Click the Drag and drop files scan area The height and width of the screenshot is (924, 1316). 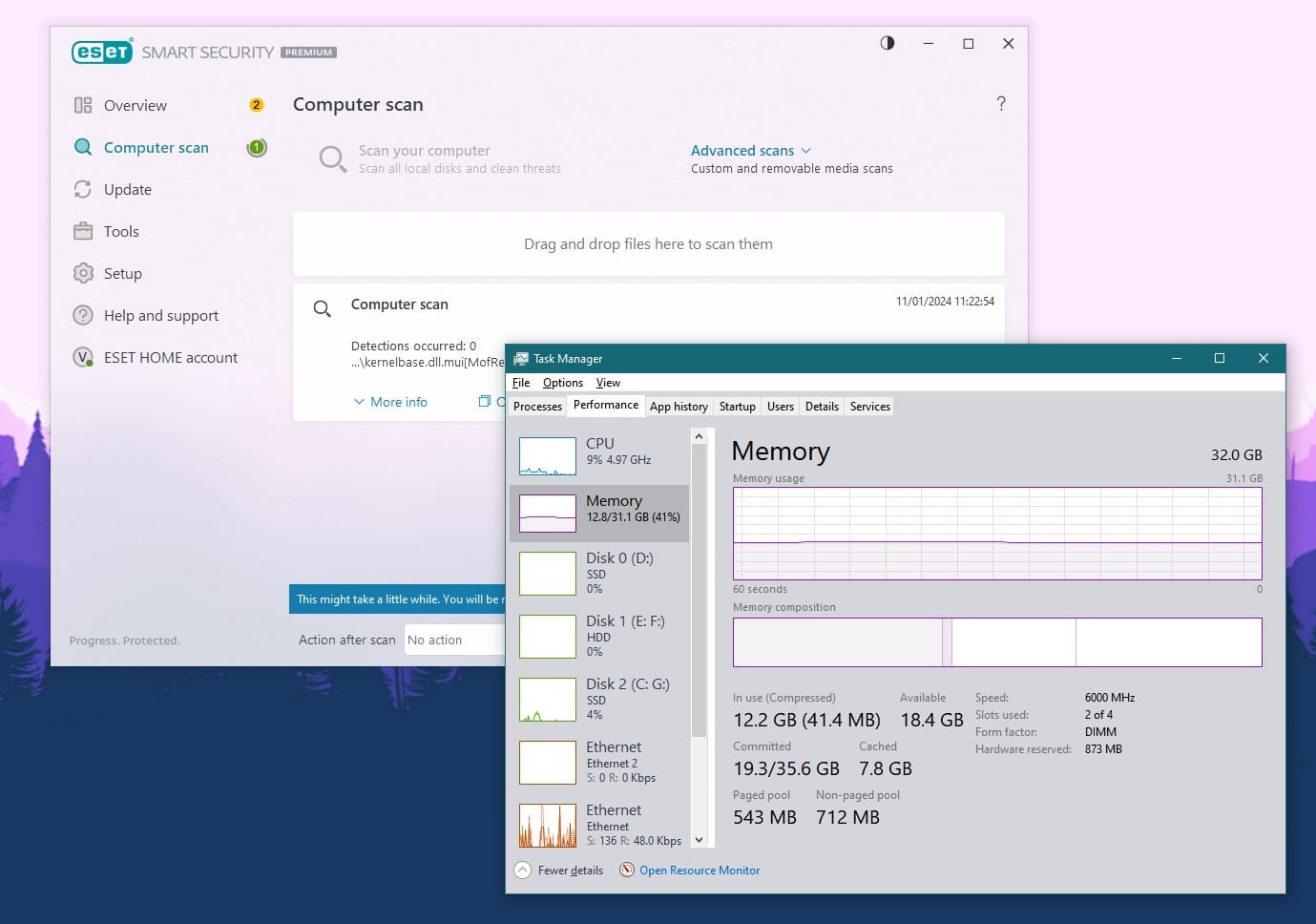click(649, 244)
